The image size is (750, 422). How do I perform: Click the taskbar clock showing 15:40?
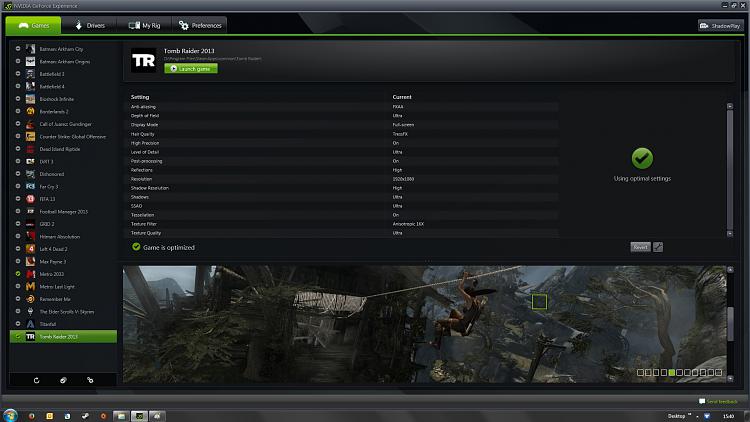point(728,416)
